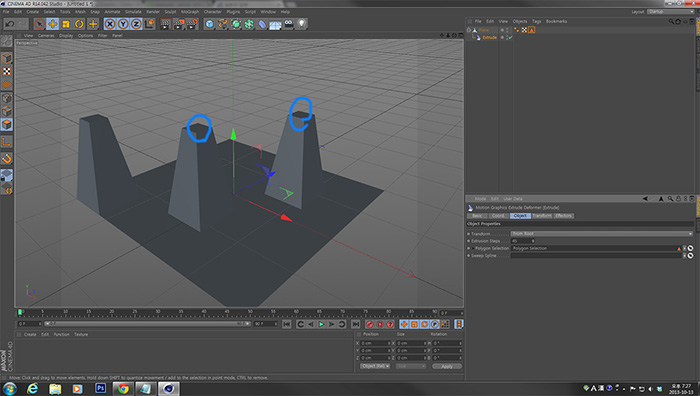Open the Simulate menu

(x=133, y=12)
